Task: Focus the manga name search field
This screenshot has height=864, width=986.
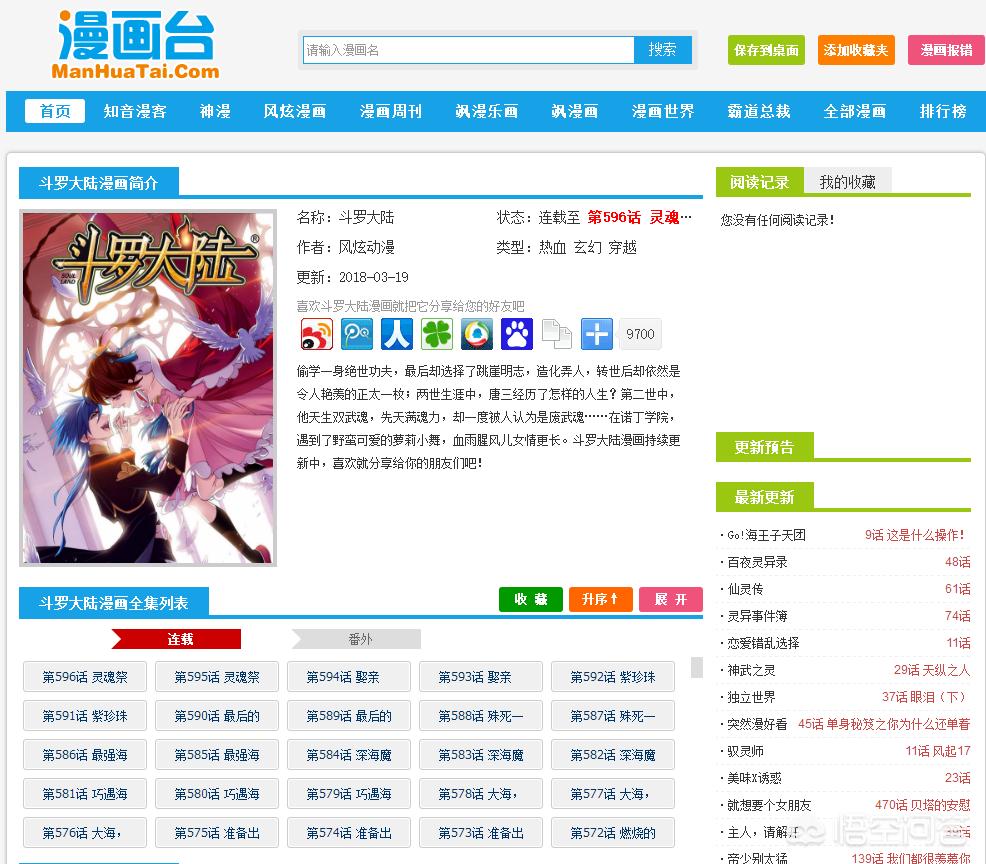Action: pyautogui.click(x=468, y=50)
